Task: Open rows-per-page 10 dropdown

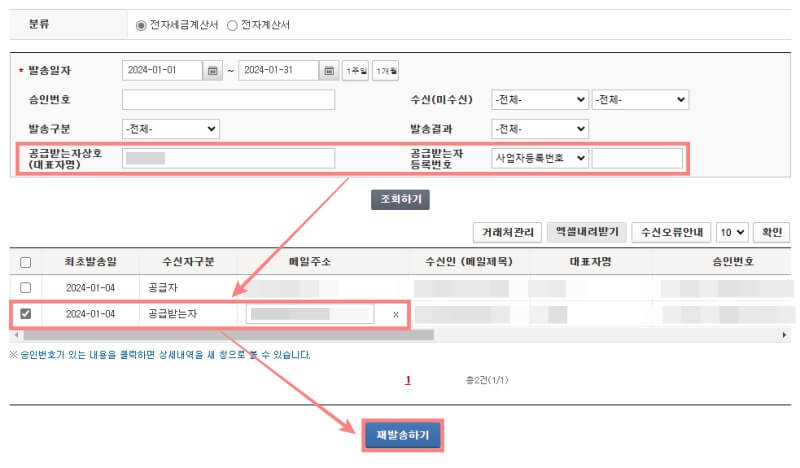Action: [732, 233]
